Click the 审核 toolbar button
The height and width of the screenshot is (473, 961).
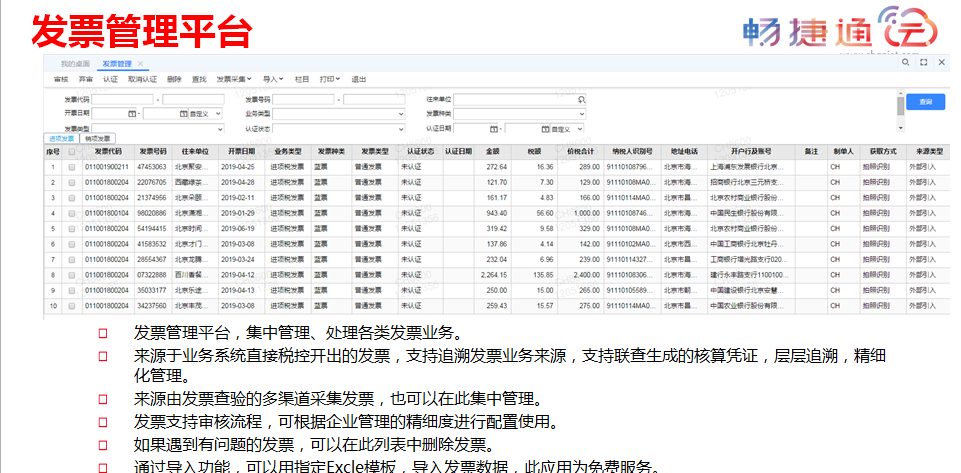(60, 78)
